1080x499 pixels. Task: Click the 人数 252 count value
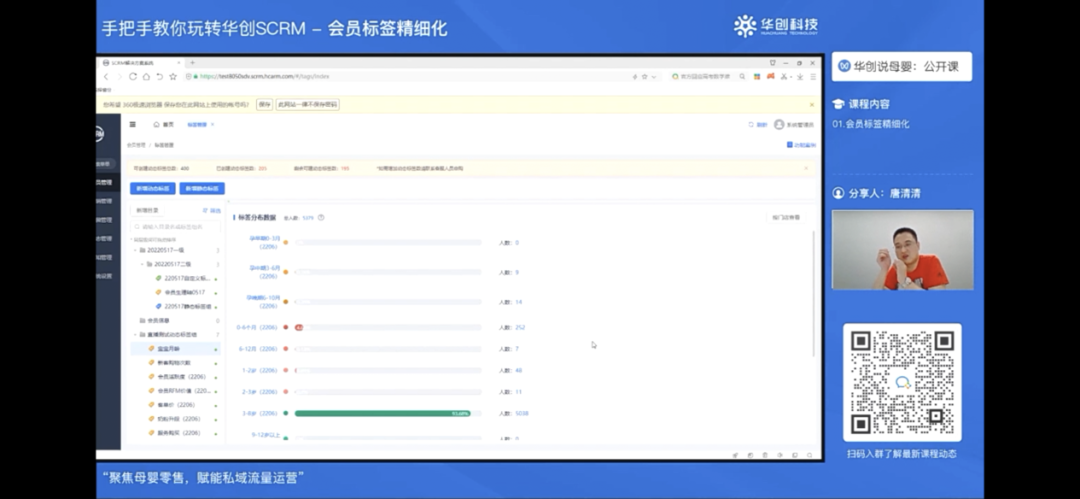520,327
